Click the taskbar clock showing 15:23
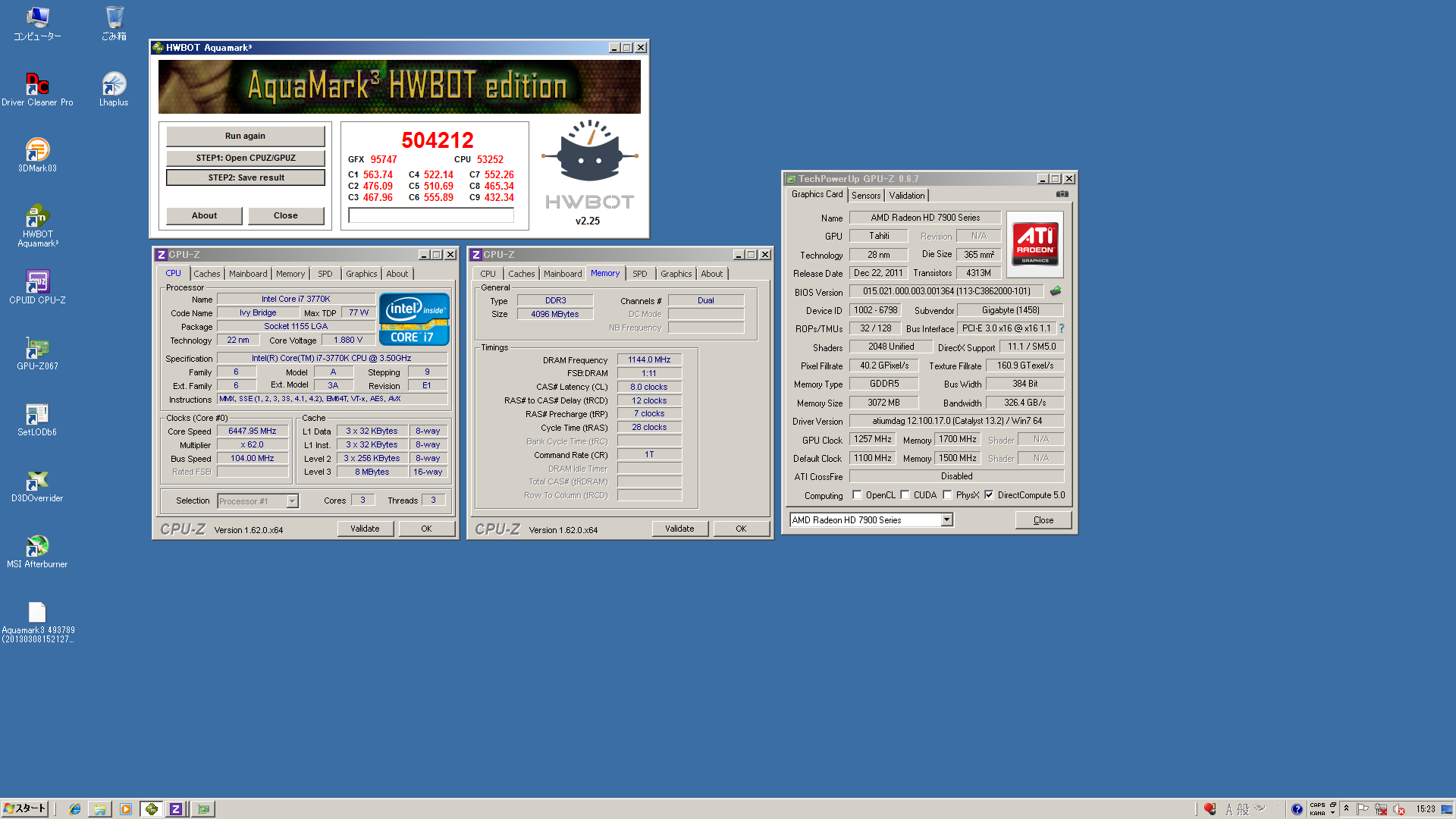The height and width of the screenshot is (819, 1456). (x=1426, y=809)
